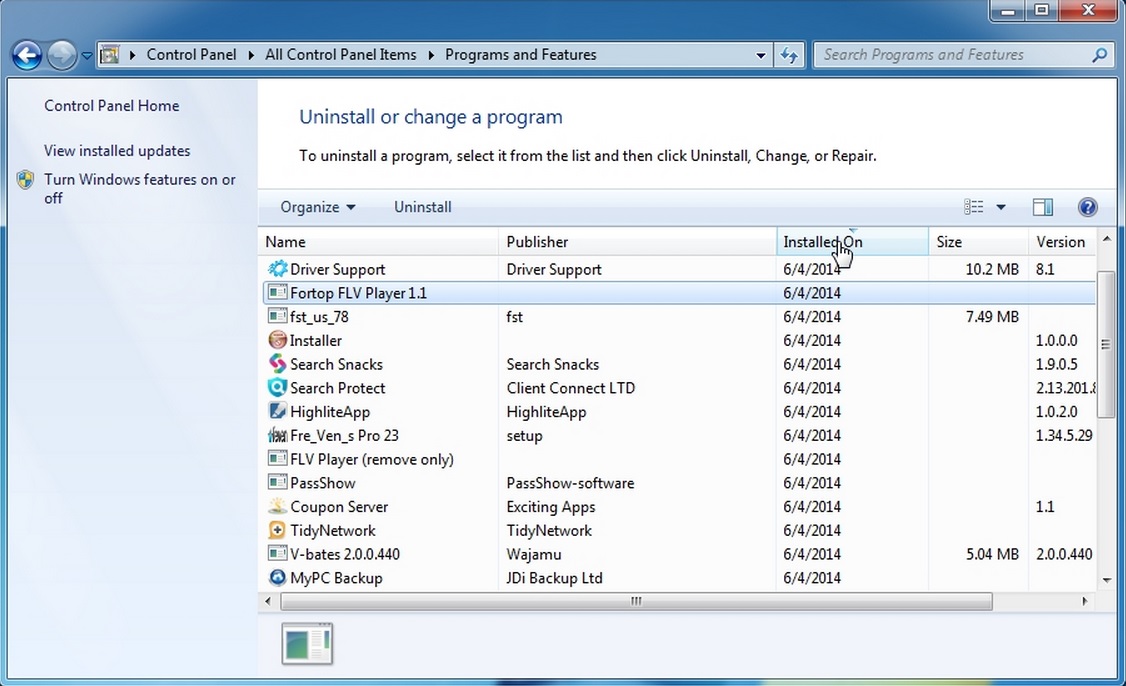Click the Uninstall toolbar button
This screenshot has width=1126, height=686.
pos(422,207)
